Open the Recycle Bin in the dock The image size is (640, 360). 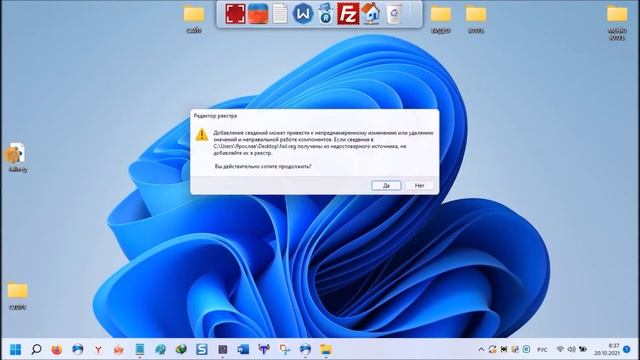[x=394, y=14]
